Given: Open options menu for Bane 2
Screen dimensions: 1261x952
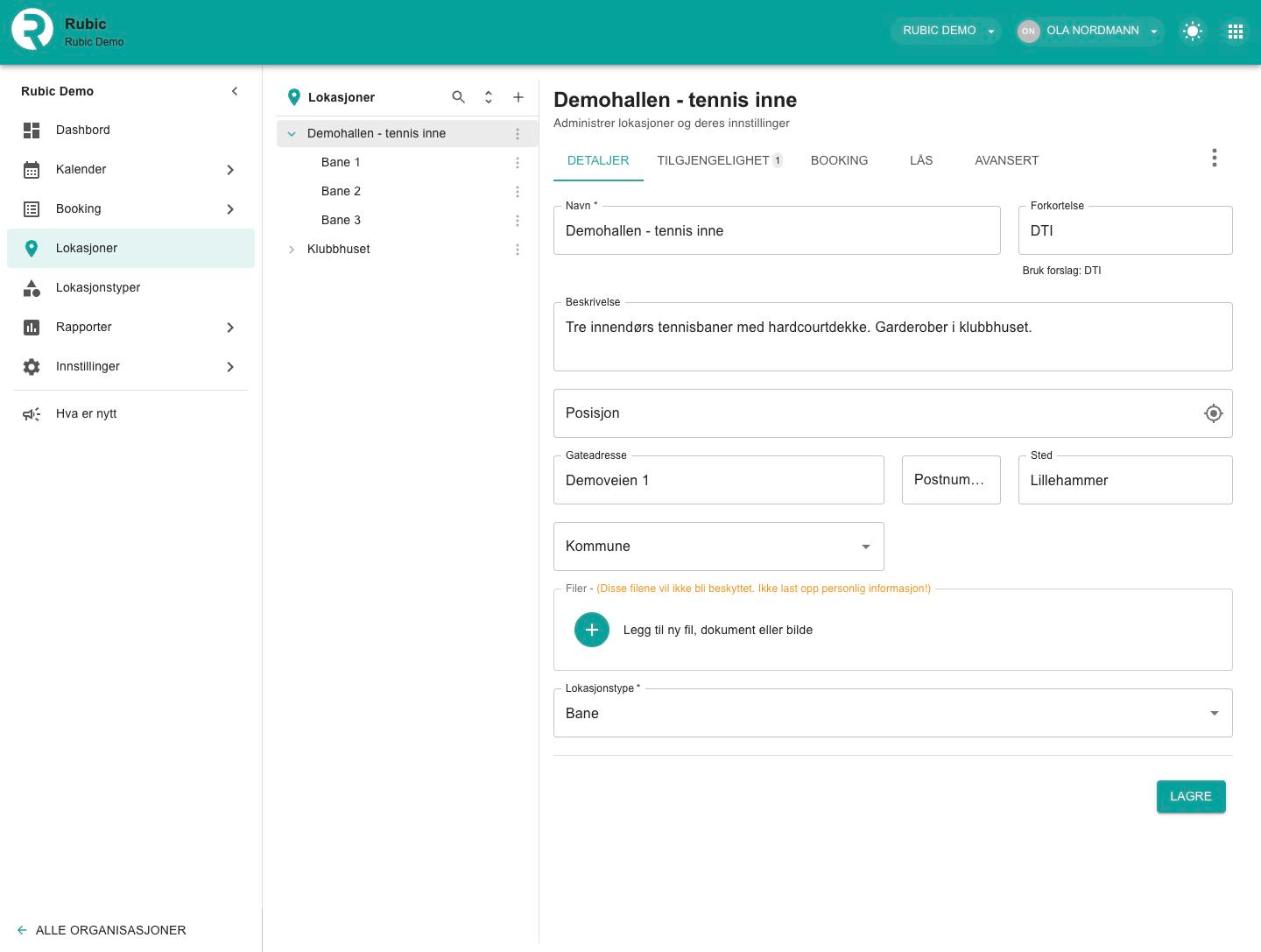Looking at the screenshot, I should (517, 192).
